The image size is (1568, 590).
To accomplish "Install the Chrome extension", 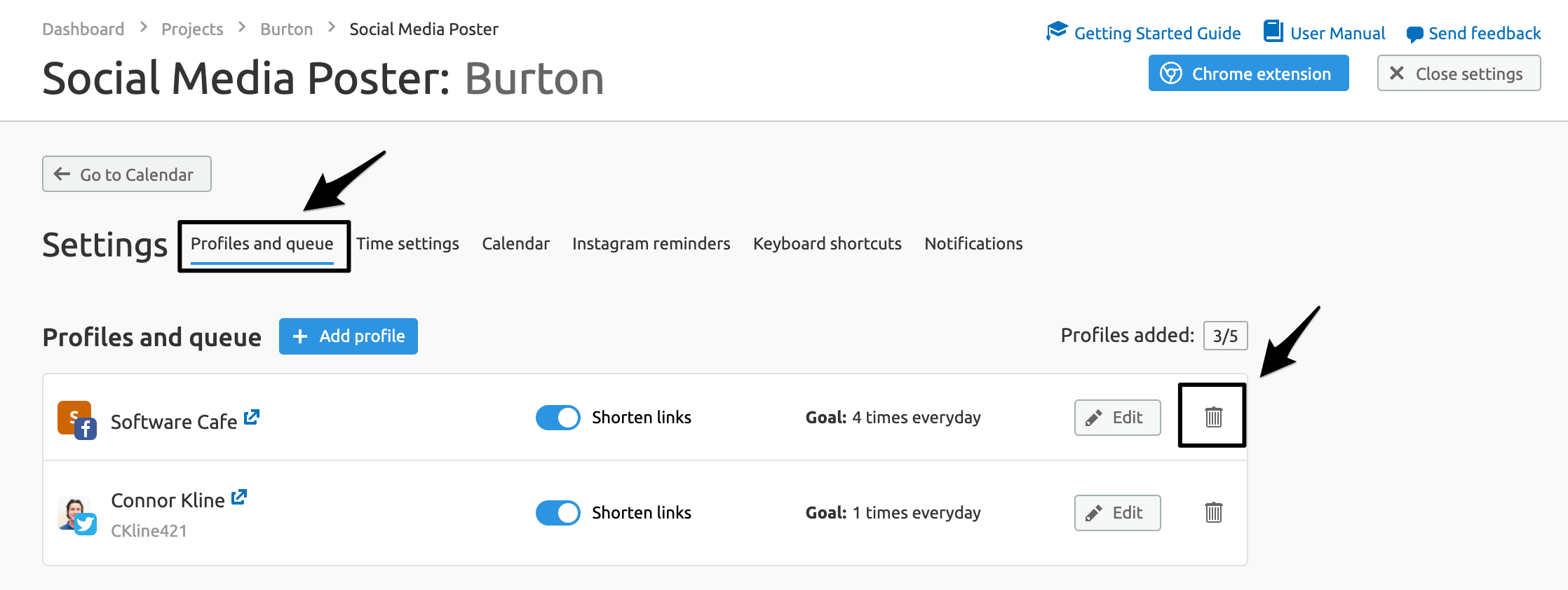I will [x=1249, y=74].
